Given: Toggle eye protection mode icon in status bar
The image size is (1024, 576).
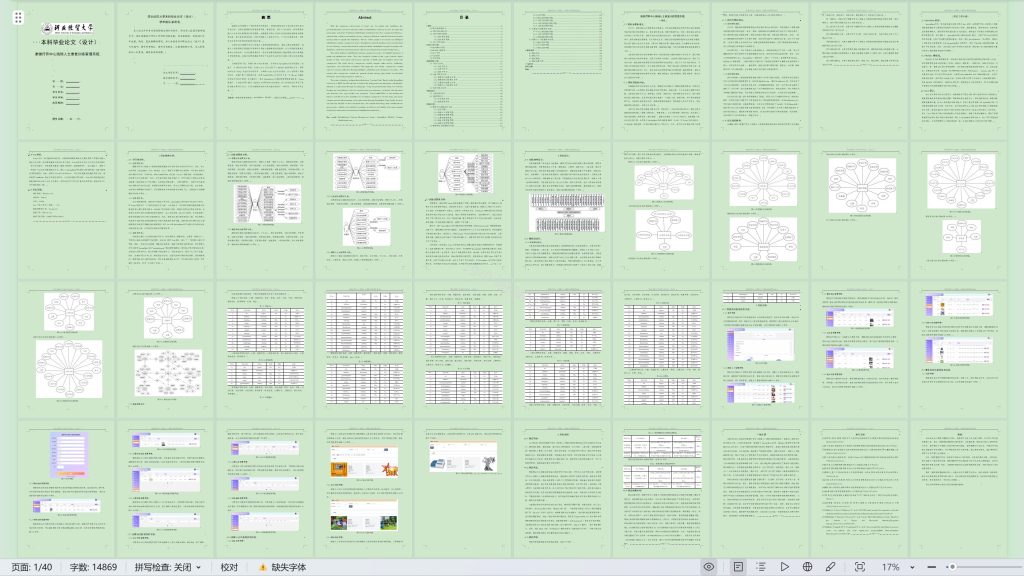Looking at the screenshot, I should coord(709,567).
